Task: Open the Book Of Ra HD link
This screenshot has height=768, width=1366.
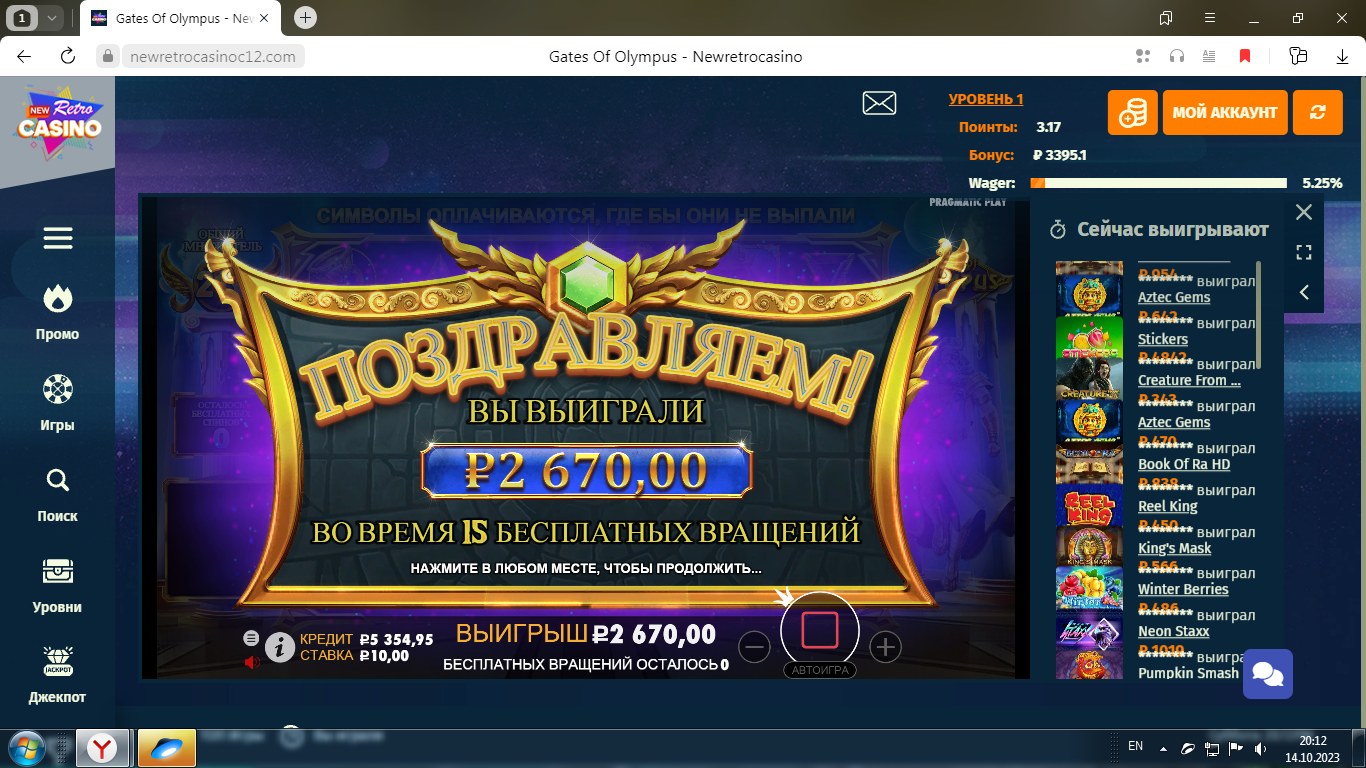Action: 1184,464
